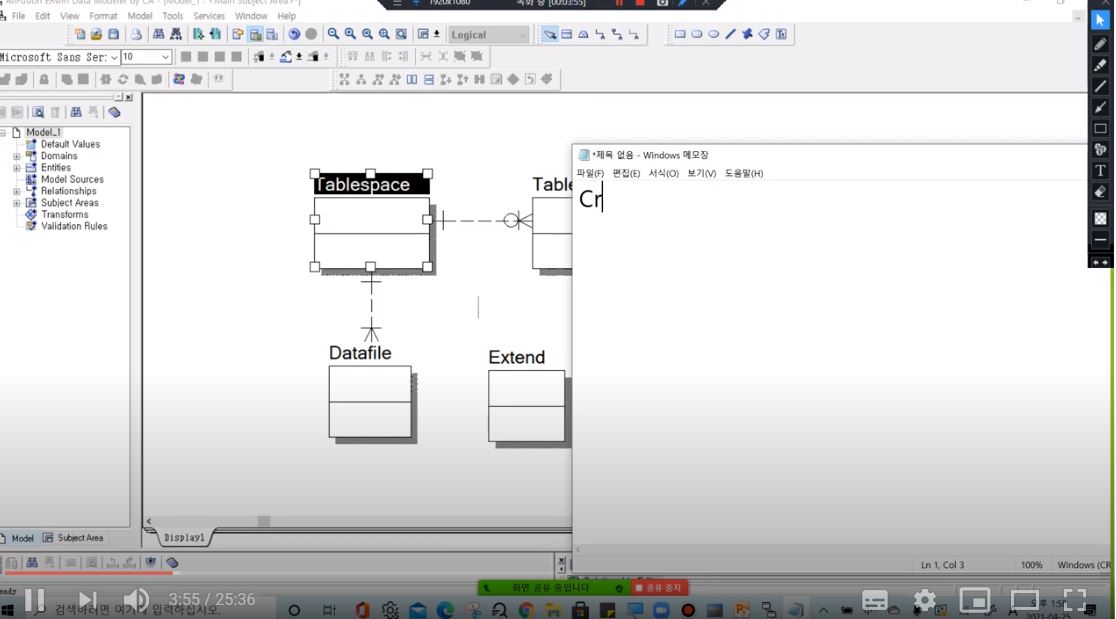Click the binoculars icon in model explorer toolbar
The image size is (1116, 619).
pos(75,112)
